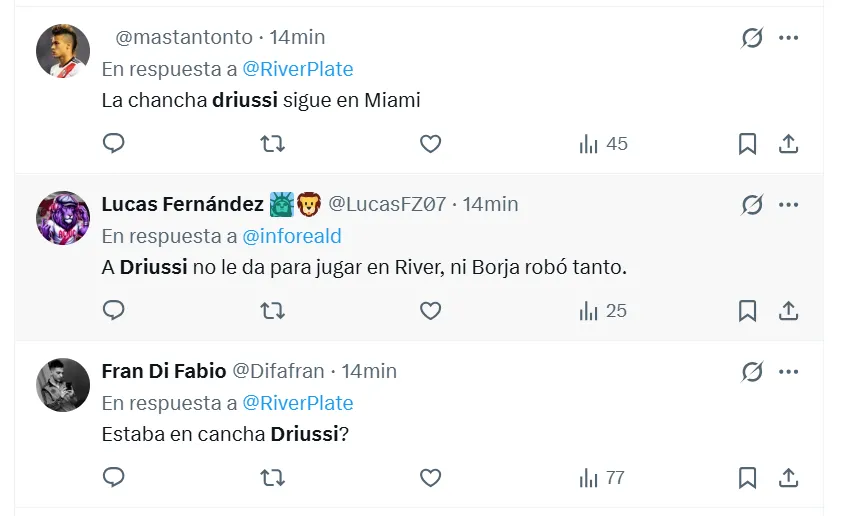852x516 pixels.
Task: Like Fran Di Fabio's tweet
Action: click(x=430, y=478)
